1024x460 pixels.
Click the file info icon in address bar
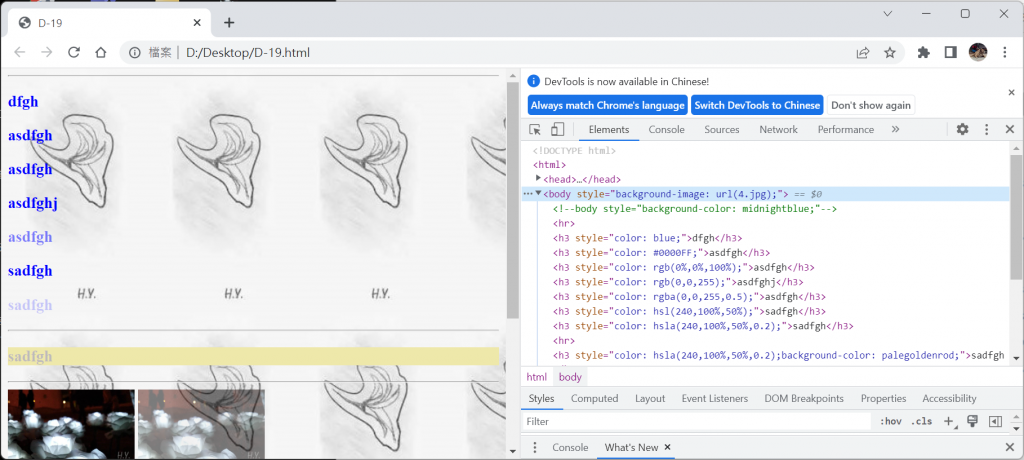[x=135, y=52]
